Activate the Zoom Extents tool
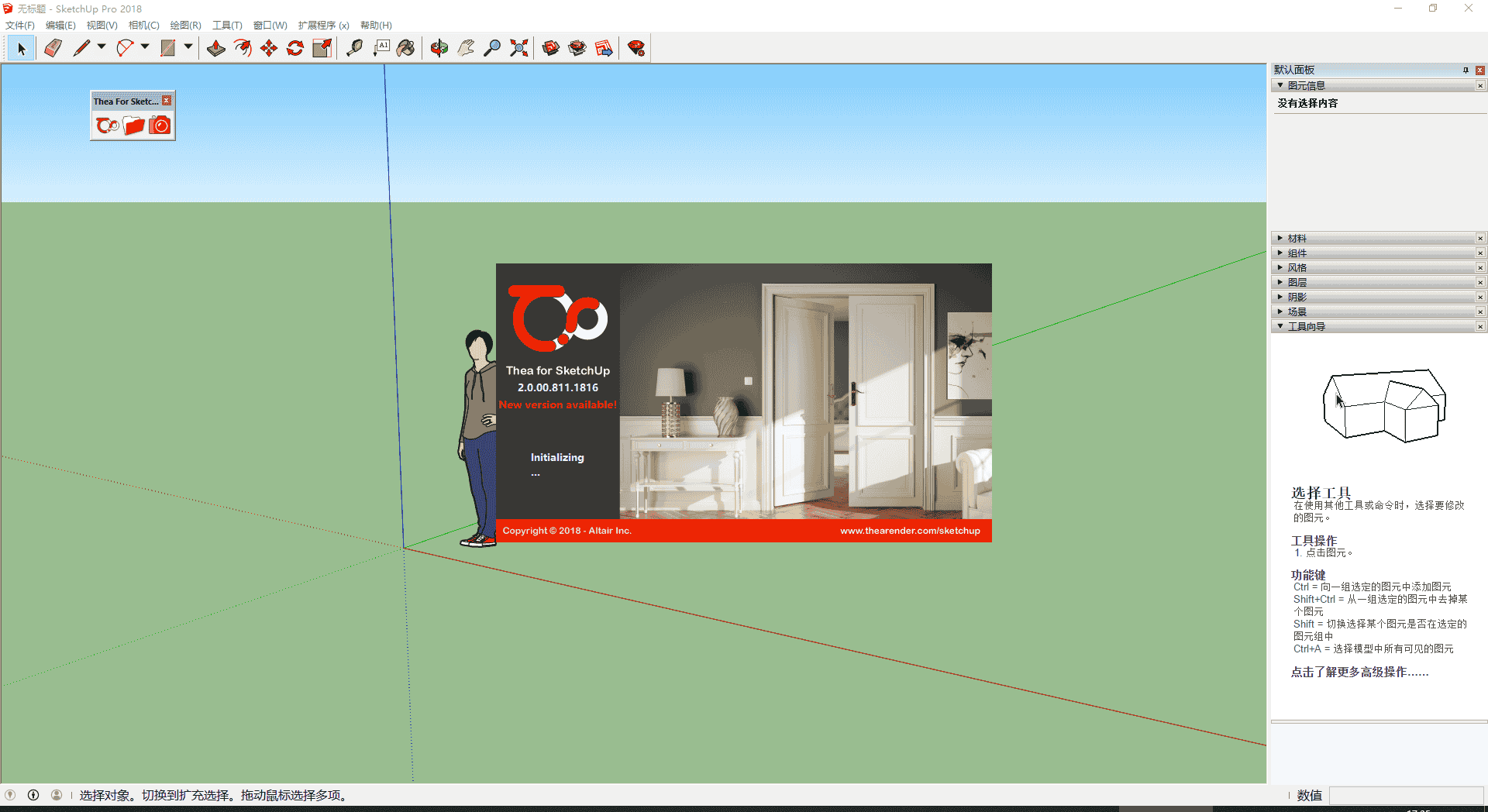 [518, 47]
